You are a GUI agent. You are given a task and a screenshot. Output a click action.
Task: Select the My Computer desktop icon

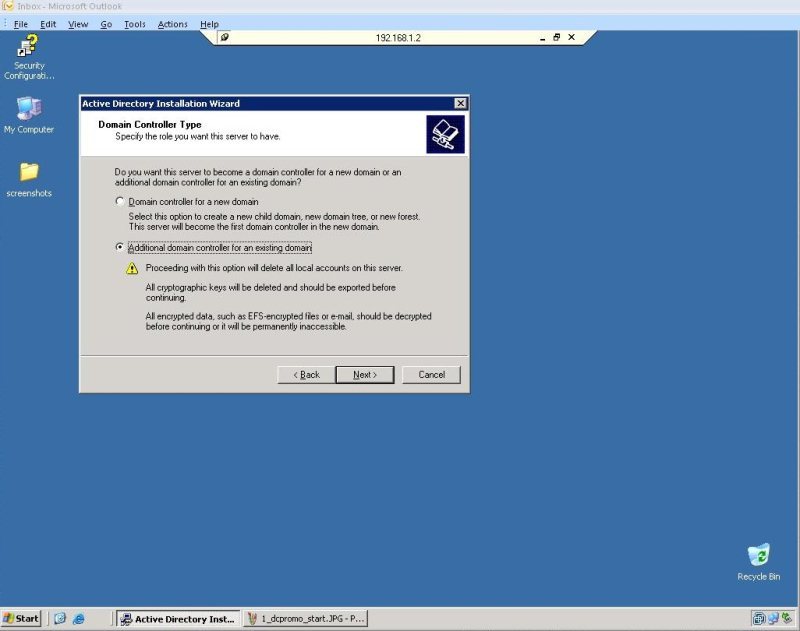pyautogui.click(x=29, y=115)
